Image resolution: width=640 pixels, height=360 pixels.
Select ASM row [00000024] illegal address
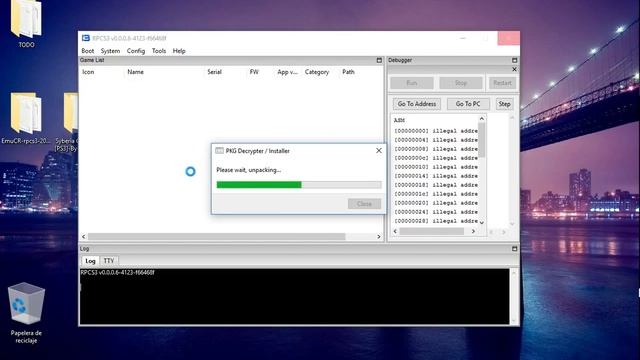(436, 212)
